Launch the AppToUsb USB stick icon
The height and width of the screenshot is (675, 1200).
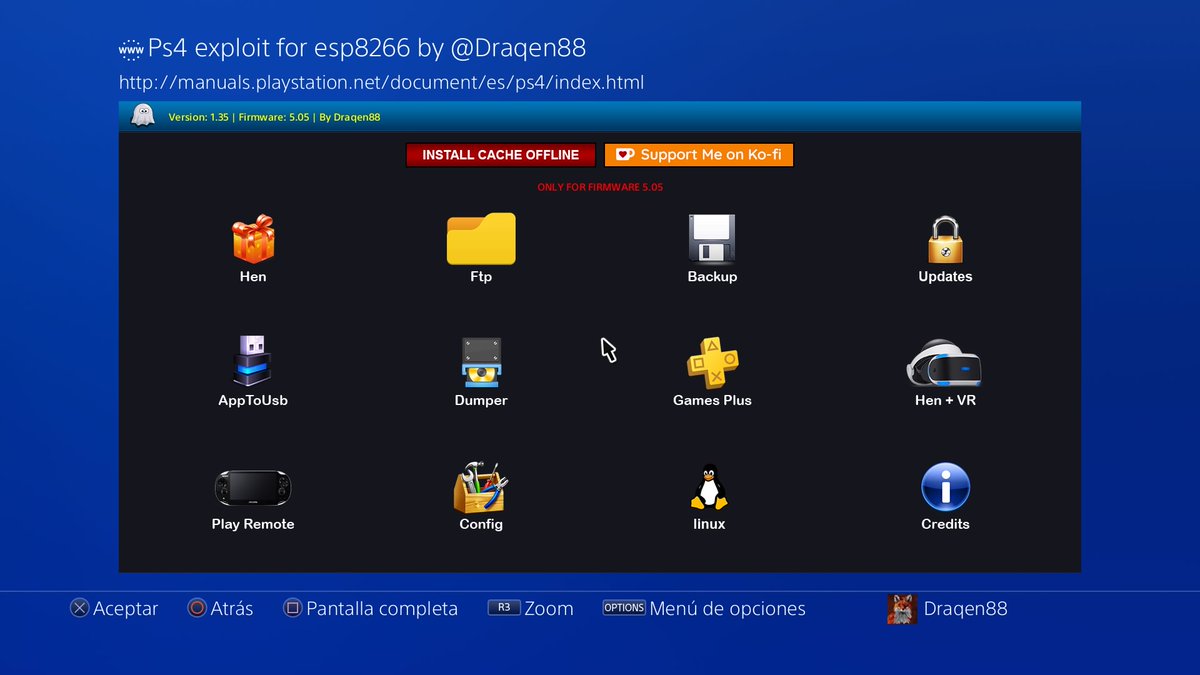pos(253,362)
